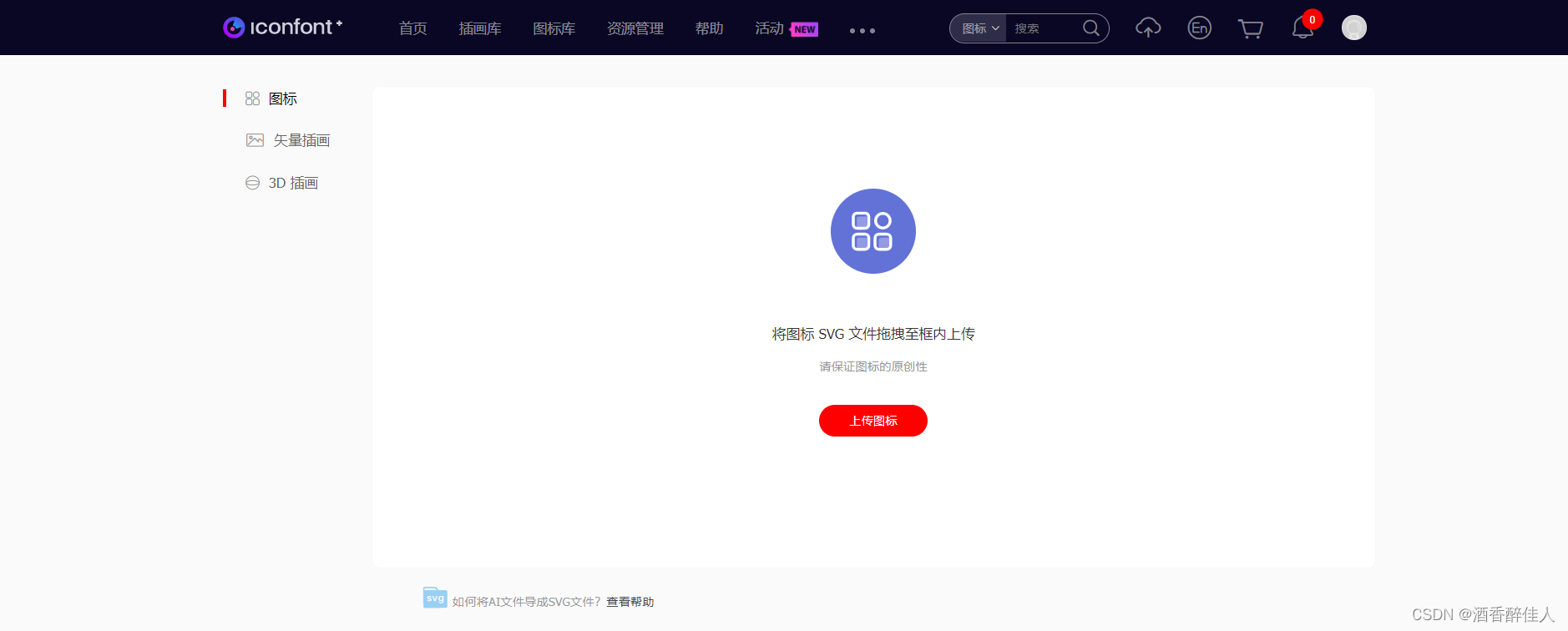Focus the 搜索 search input field

tap(1044, 28)
